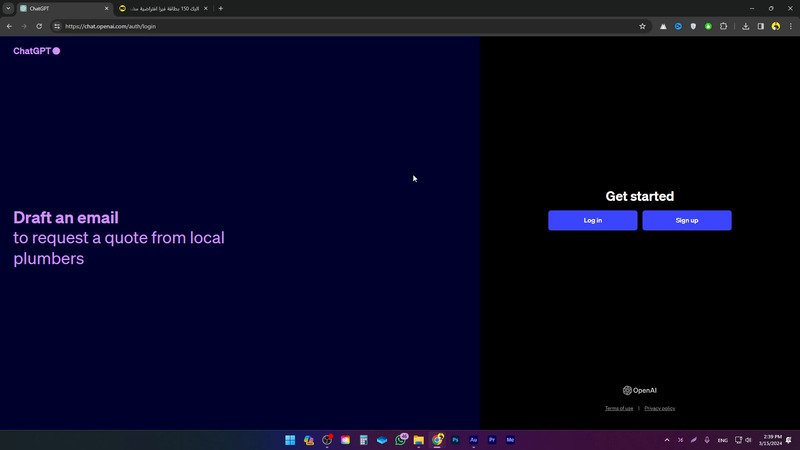Bookmark this page with the star icon
Screen dimensions: 800x450
pos(642,26)
